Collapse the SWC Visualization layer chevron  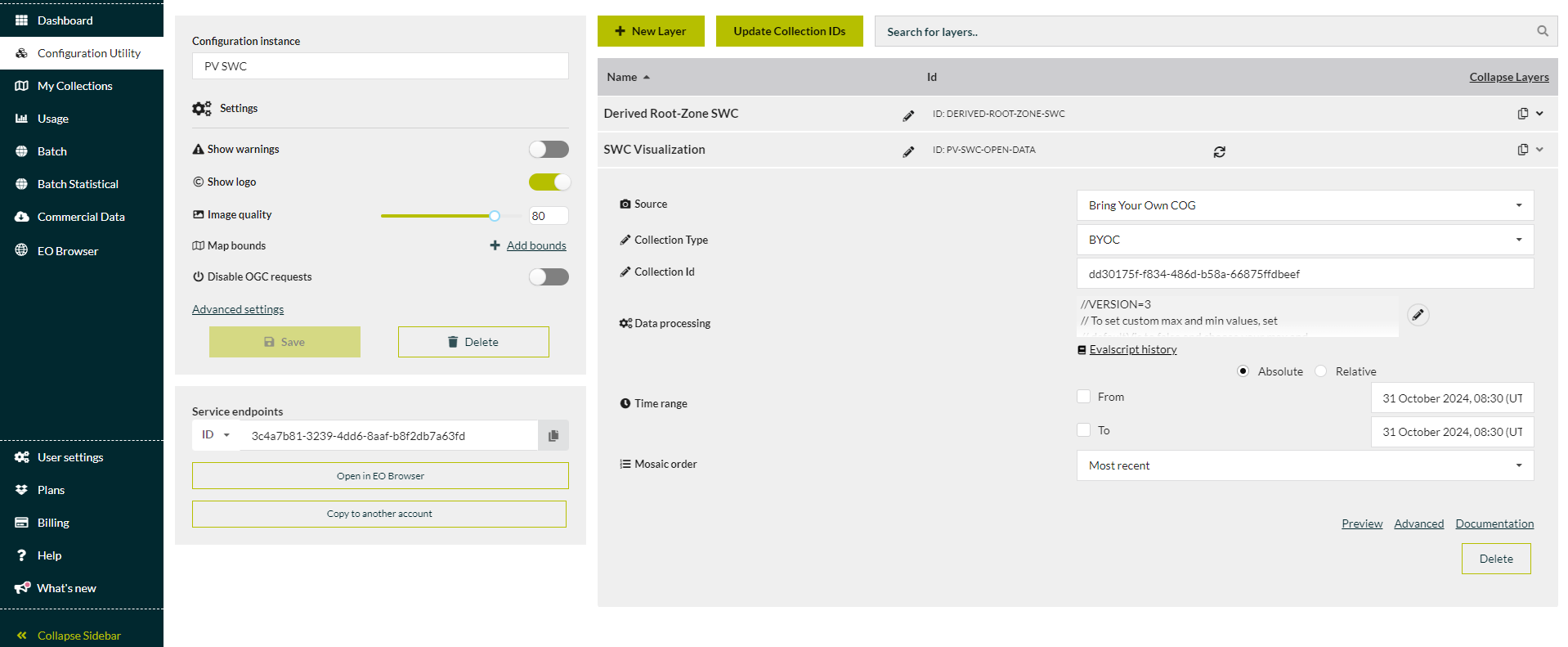pos(1539,150)
